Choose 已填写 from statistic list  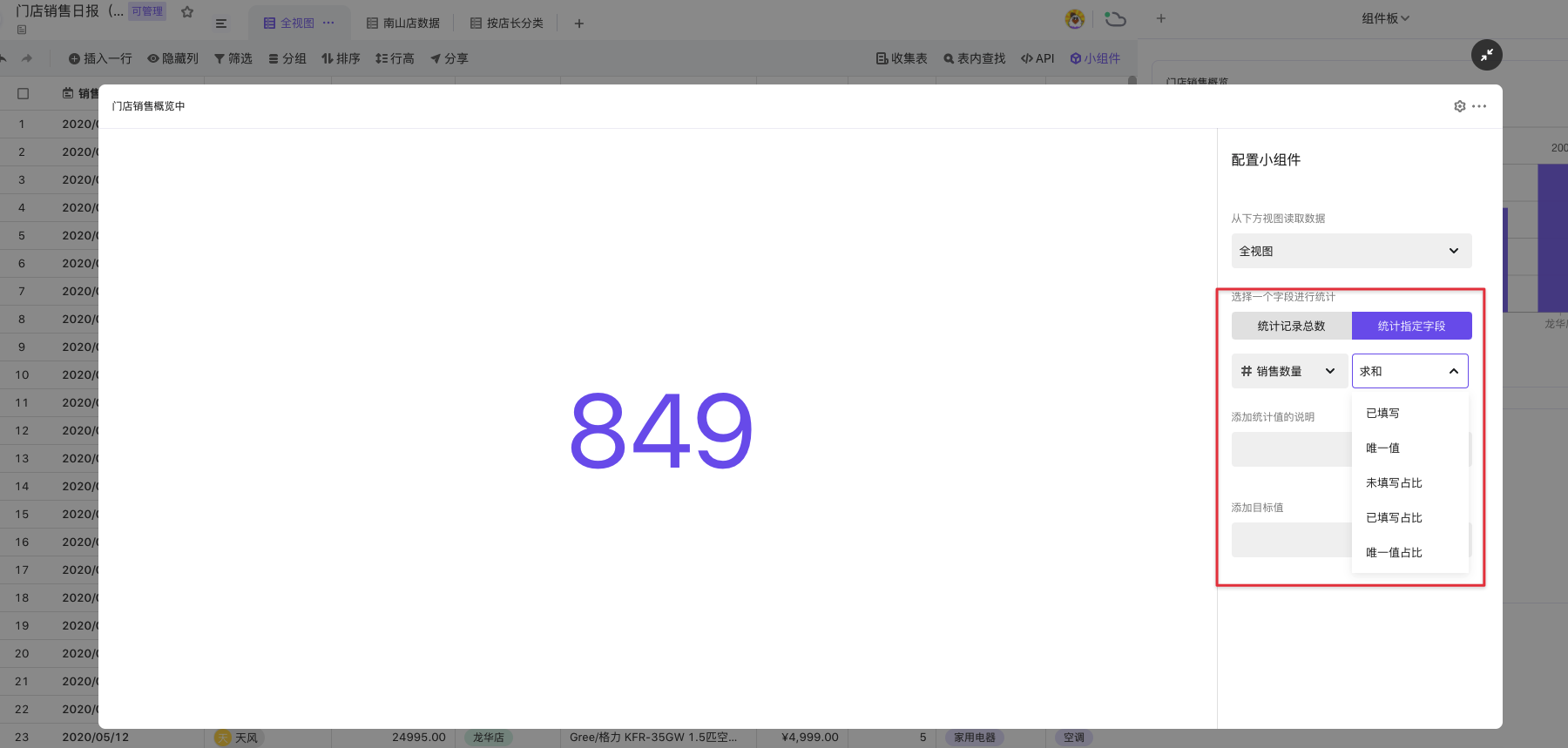pos(1409,413)
